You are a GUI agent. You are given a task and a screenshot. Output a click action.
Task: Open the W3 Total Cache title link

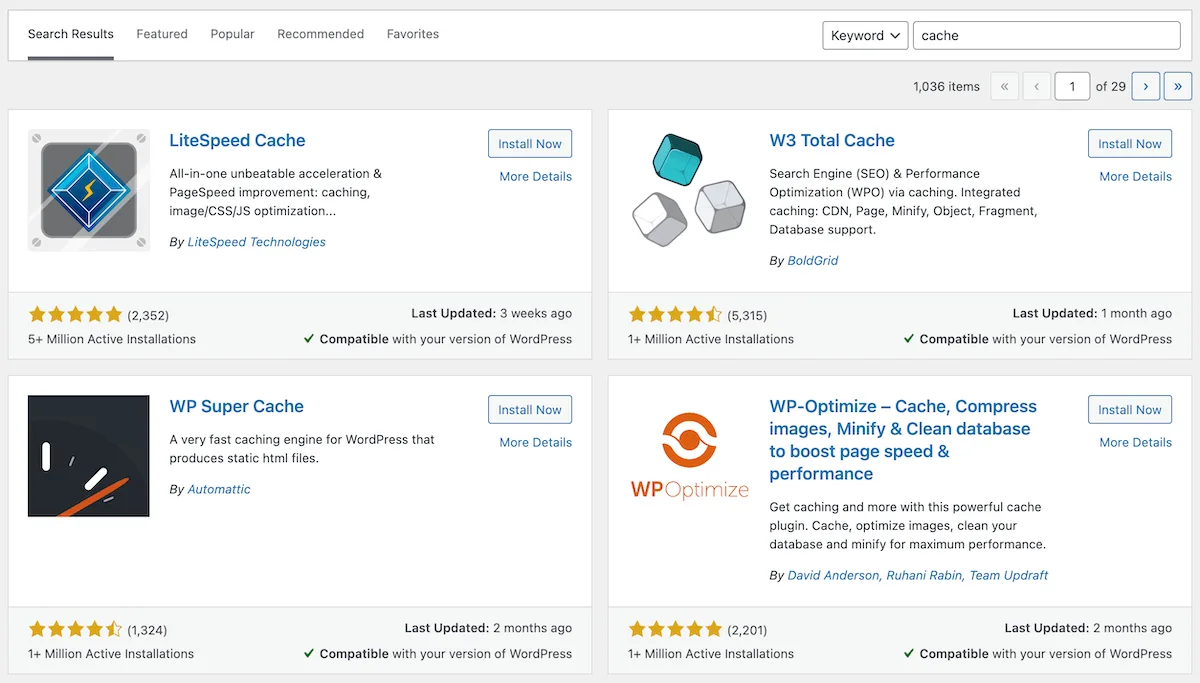point(832,141)
